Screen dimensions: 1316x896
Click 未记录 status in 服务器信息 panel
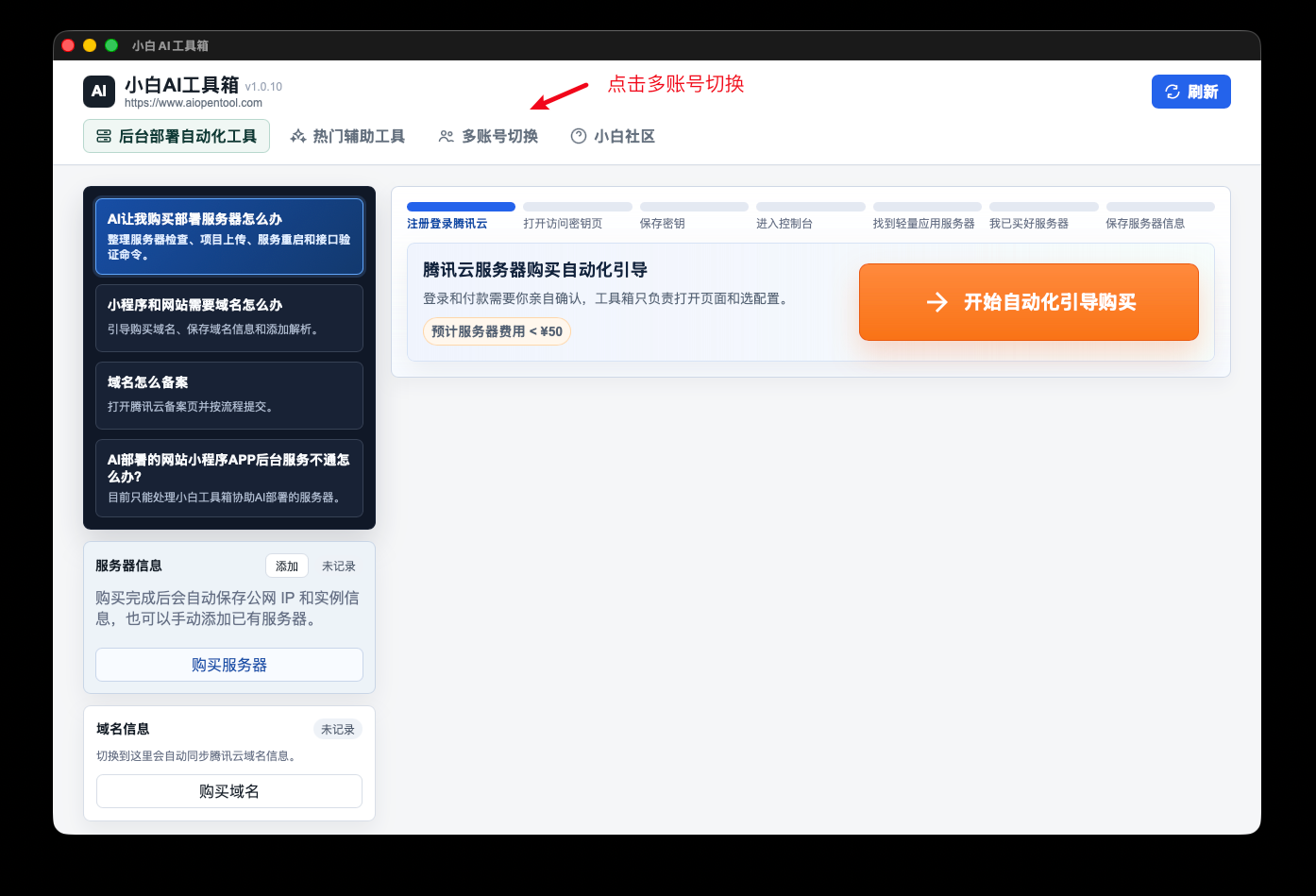click(x=339, y=566)
